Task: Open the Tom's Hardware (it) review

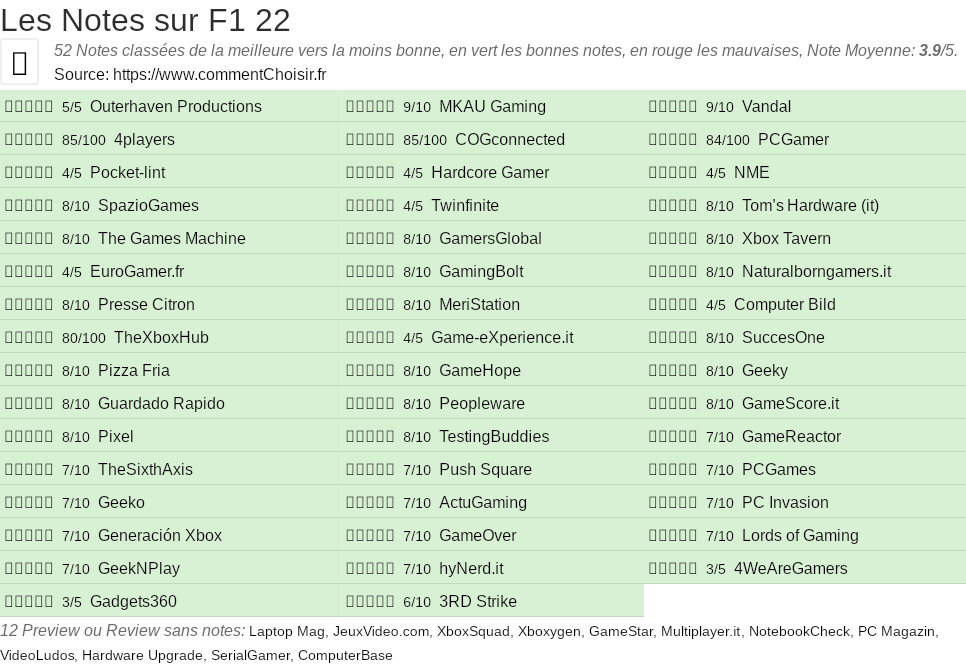Action: click(x=810, y=206)
